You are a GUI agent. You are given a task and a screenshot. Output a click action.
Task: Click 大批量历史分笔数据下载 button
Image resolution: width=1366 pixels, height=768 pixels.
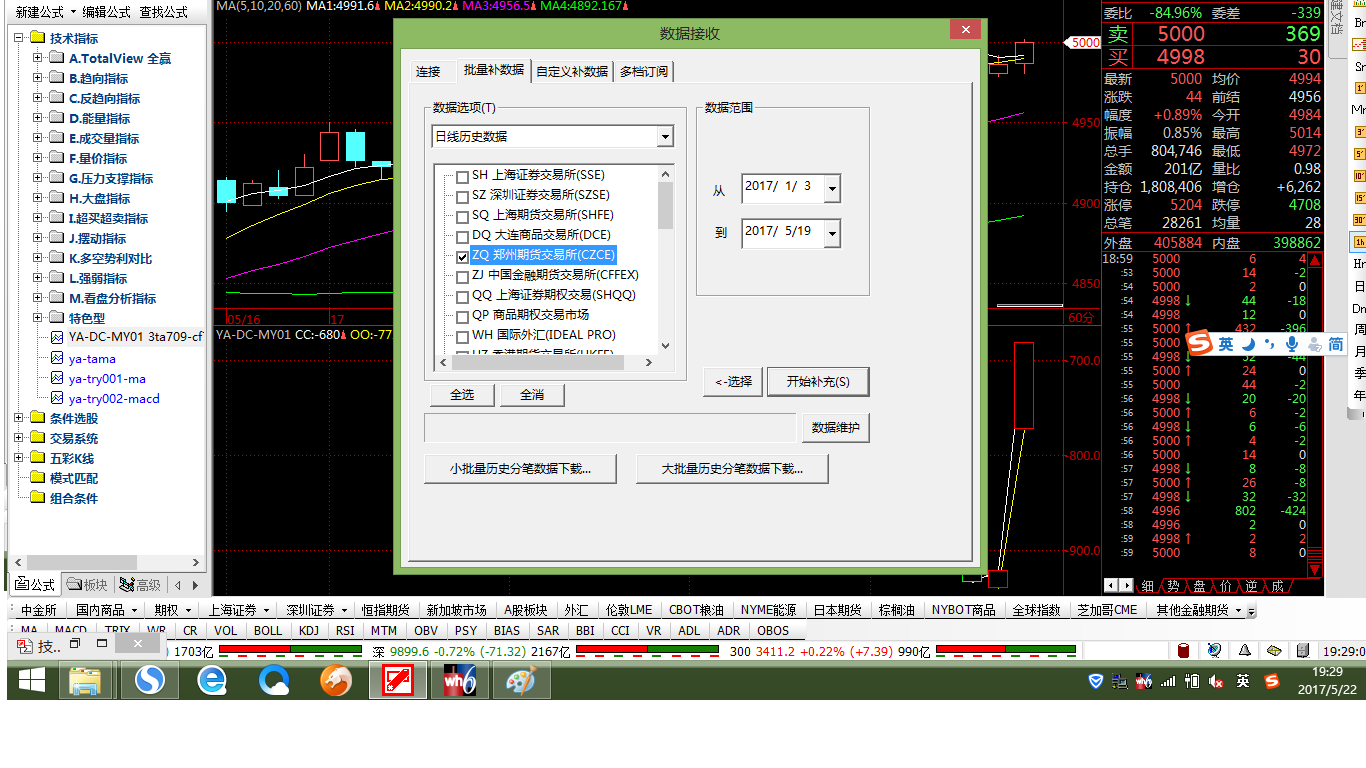click(x=732, y=468)
